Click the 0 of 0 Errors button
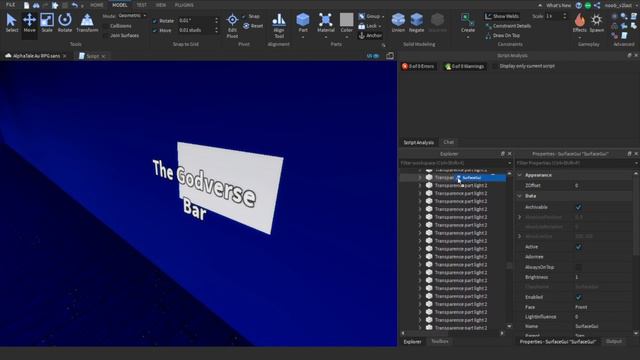This screenshot has width=640, height=360. (418, 66)
